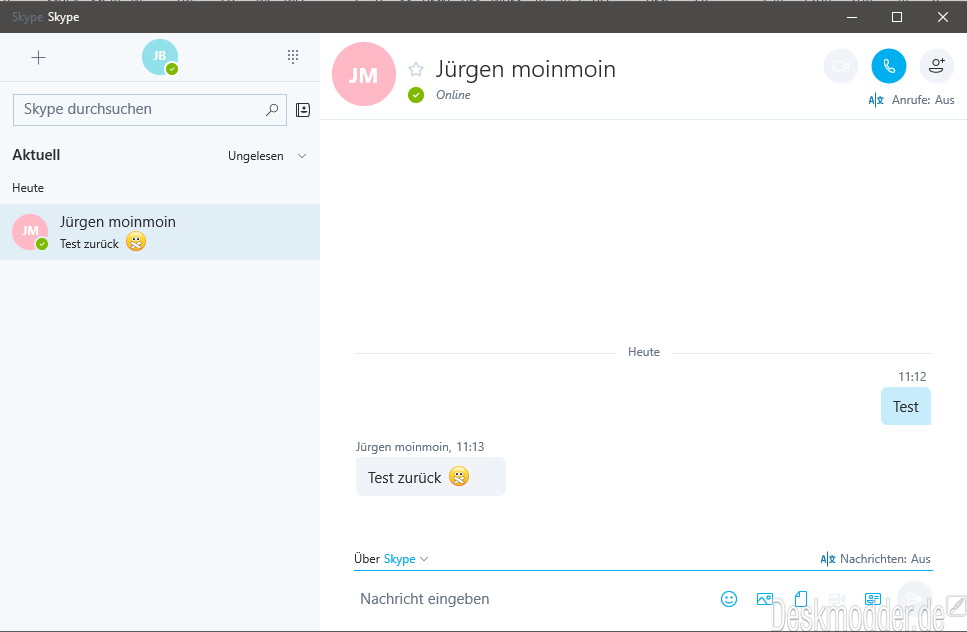Open the JB profile avatar

pos(160,57)
